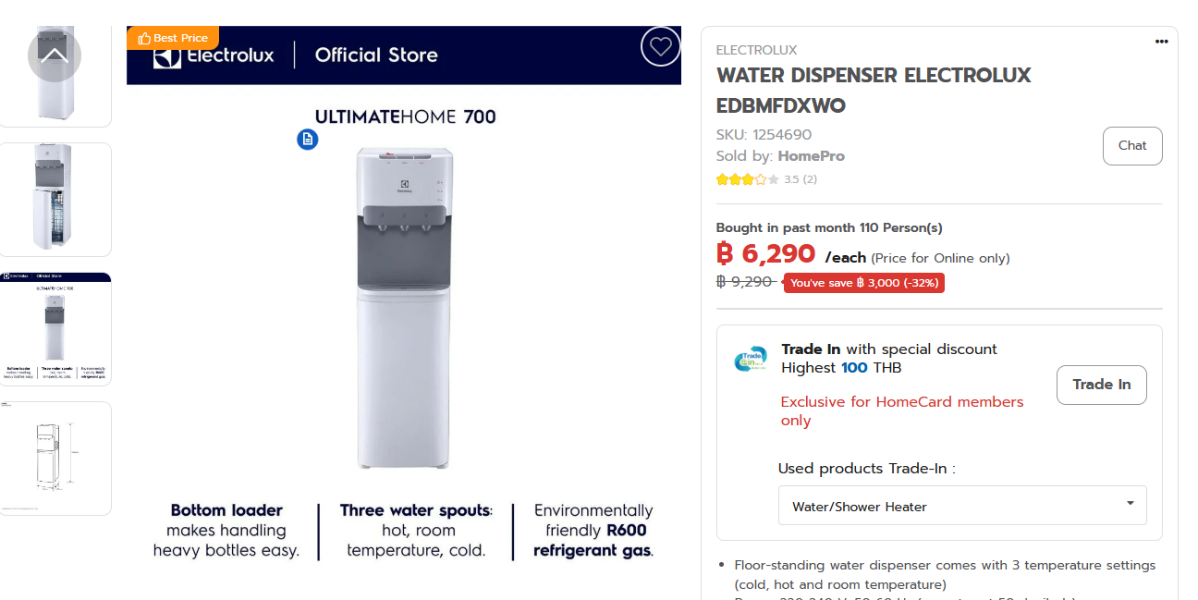Click the thumbs-up Best Price badge
Image resolution: width=1198 pixels, height=600 pixels.
click(x=173, y=37)
